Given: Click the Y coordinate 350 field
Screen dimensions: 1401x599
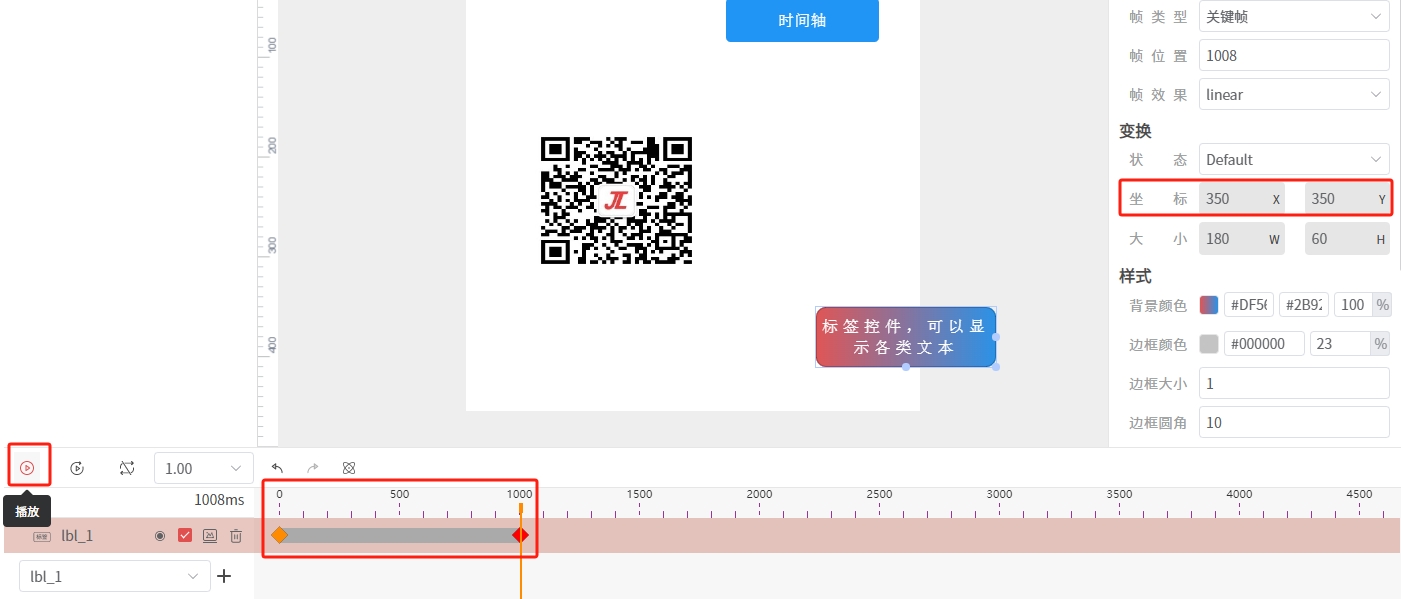Looking at the screenshot, I should 1347,198.
